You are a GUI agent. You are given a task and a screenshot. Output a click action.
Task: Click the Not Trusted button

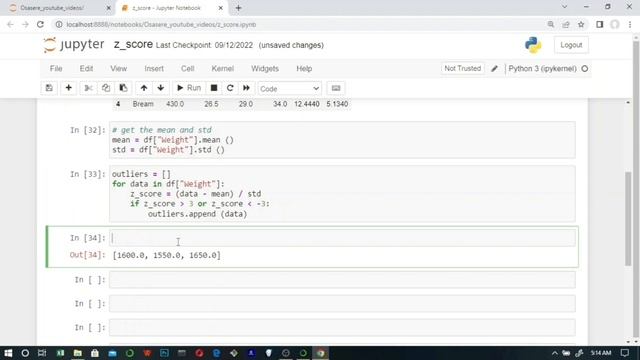462,69
